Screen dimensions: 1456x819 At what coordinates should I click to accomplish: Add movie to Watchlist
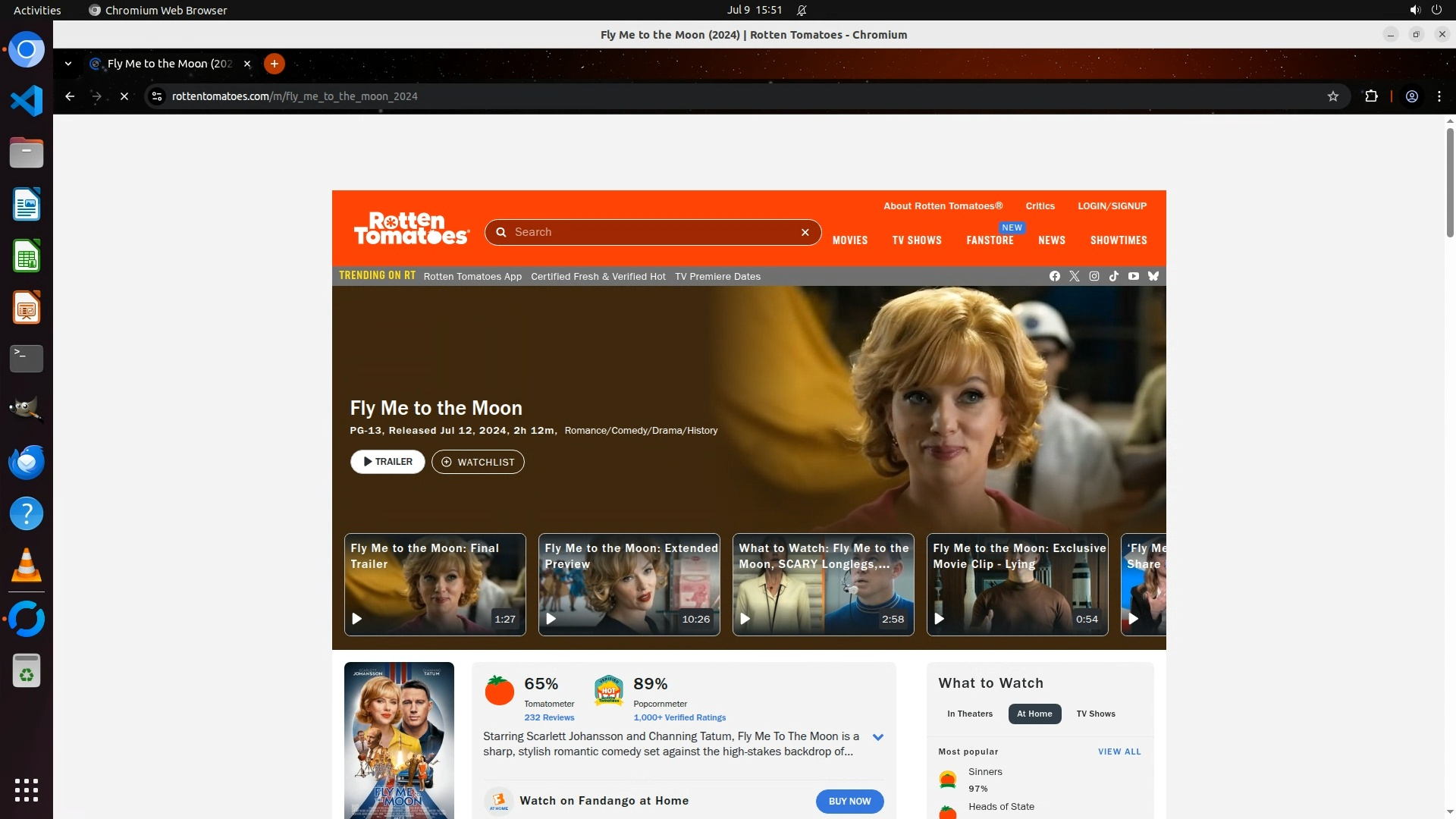click(478, 462)
